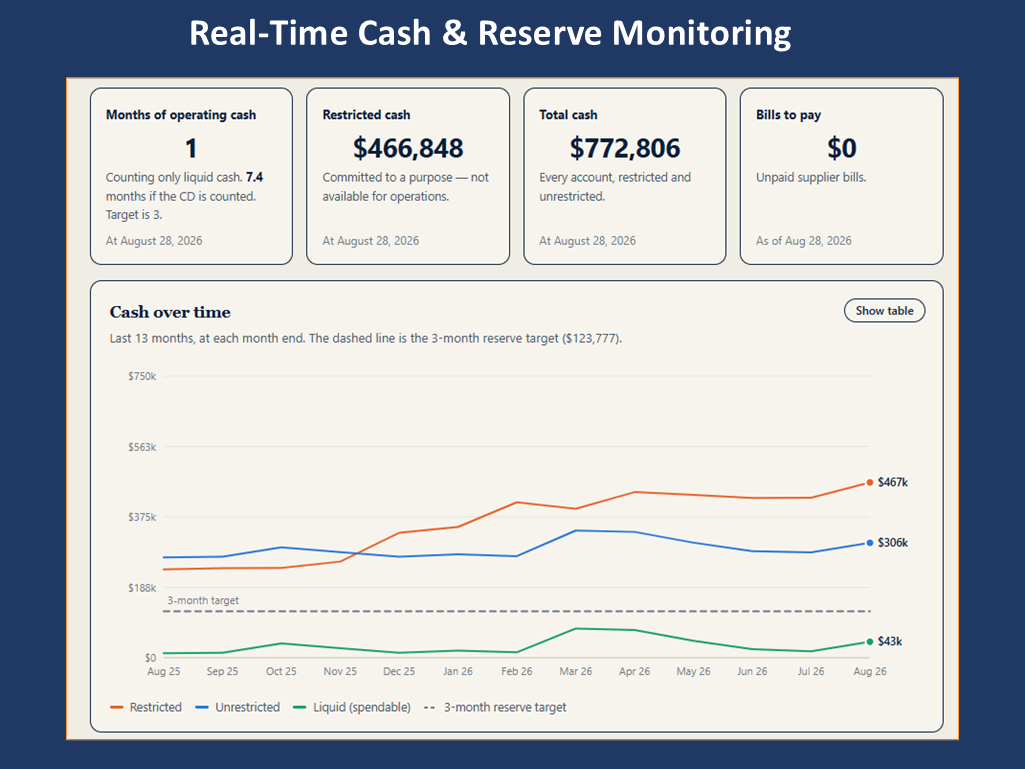Click the Mar 26 axis label
Image resolution: width=1025 pixels, height=769 pixels.
pos(575,671)
